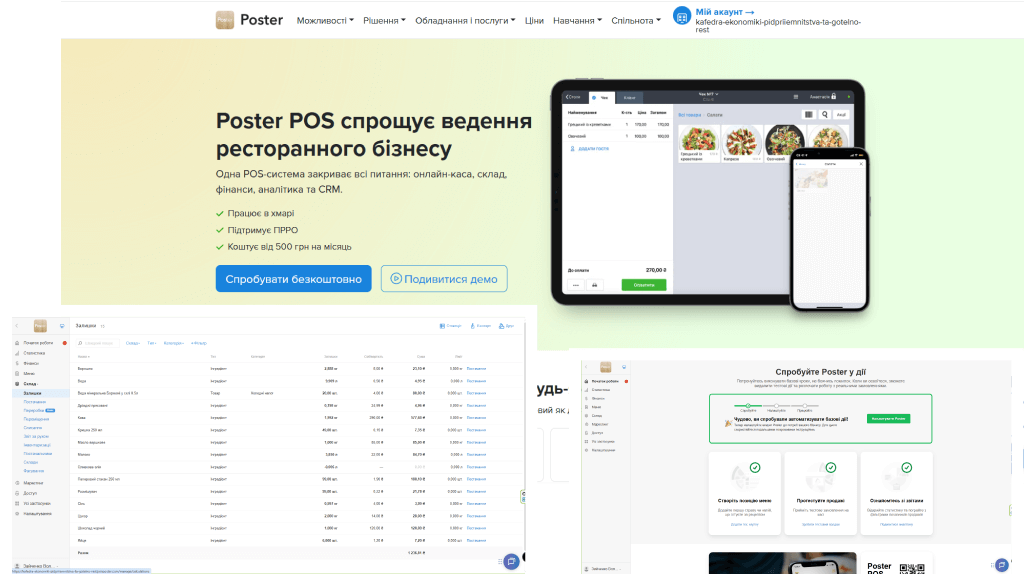Image resolution: width=1024 pixels, height=586 pixels.
Task: Click the checkmark on Створіть позицію меню card
Action: click(x=755, y=467)
